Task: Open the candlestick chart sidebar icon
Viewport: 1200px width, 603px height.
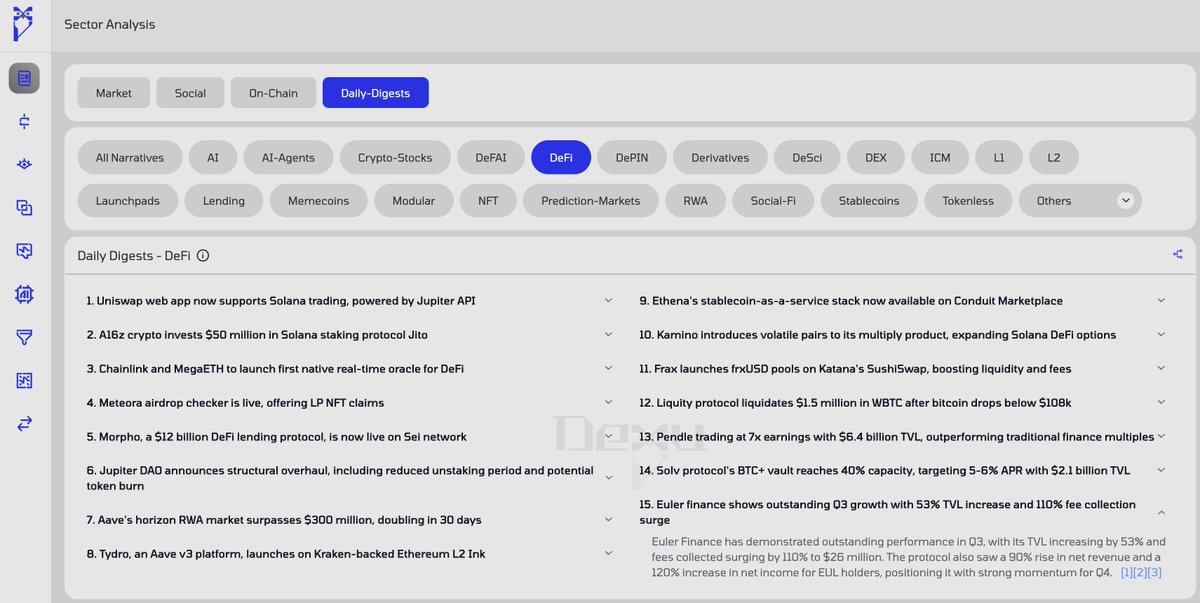Action: coord(24,121)
